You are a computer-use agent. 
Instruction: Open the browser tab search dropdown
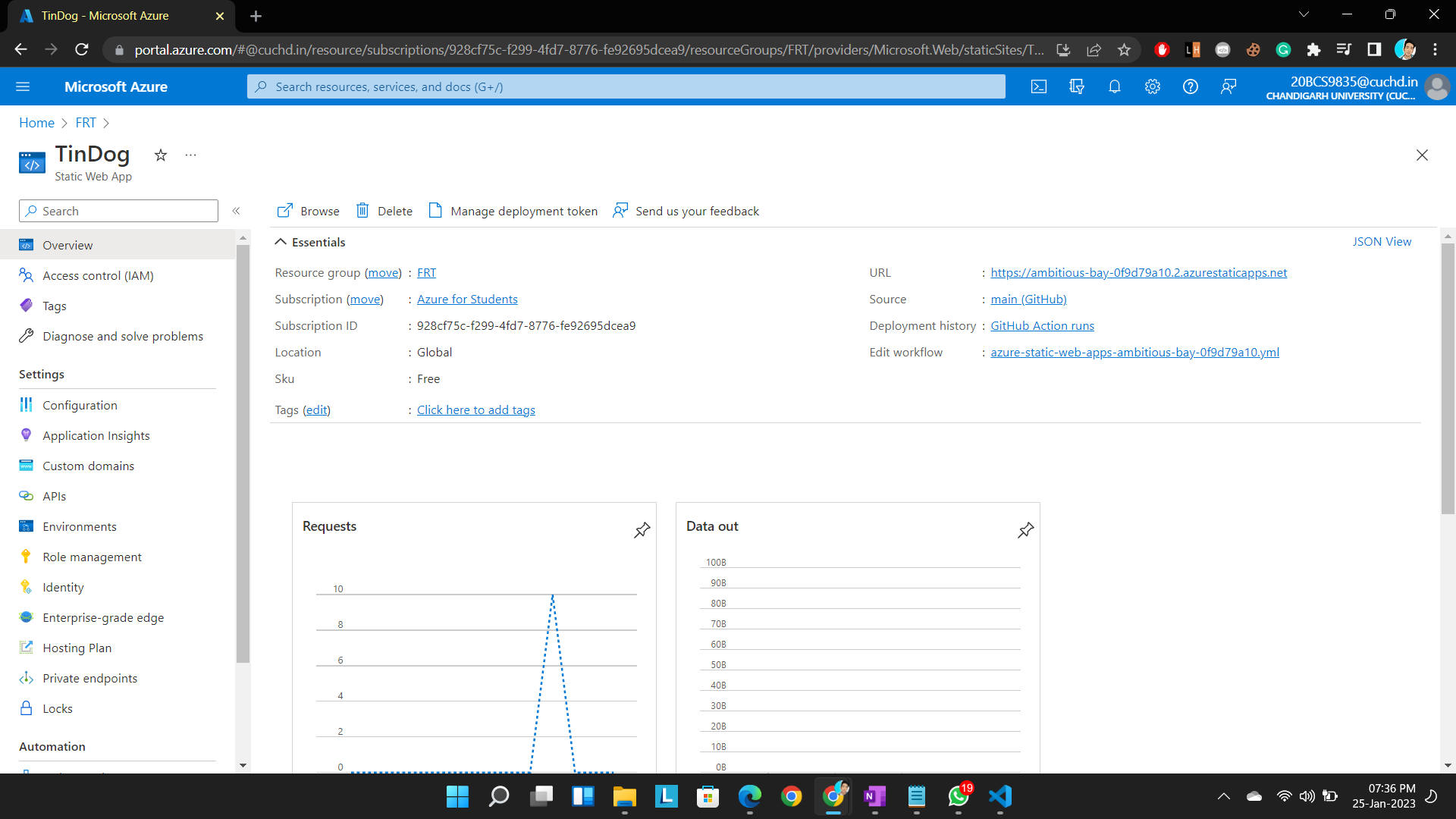[x=1304, y=14]
